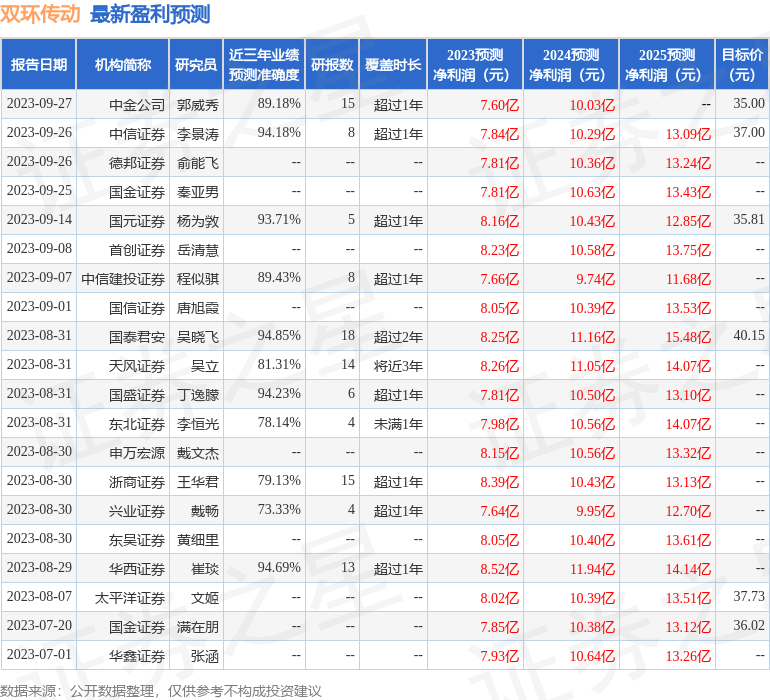Click institution name 中信证券
Screen dimensions: 770x700
point(137,134)
